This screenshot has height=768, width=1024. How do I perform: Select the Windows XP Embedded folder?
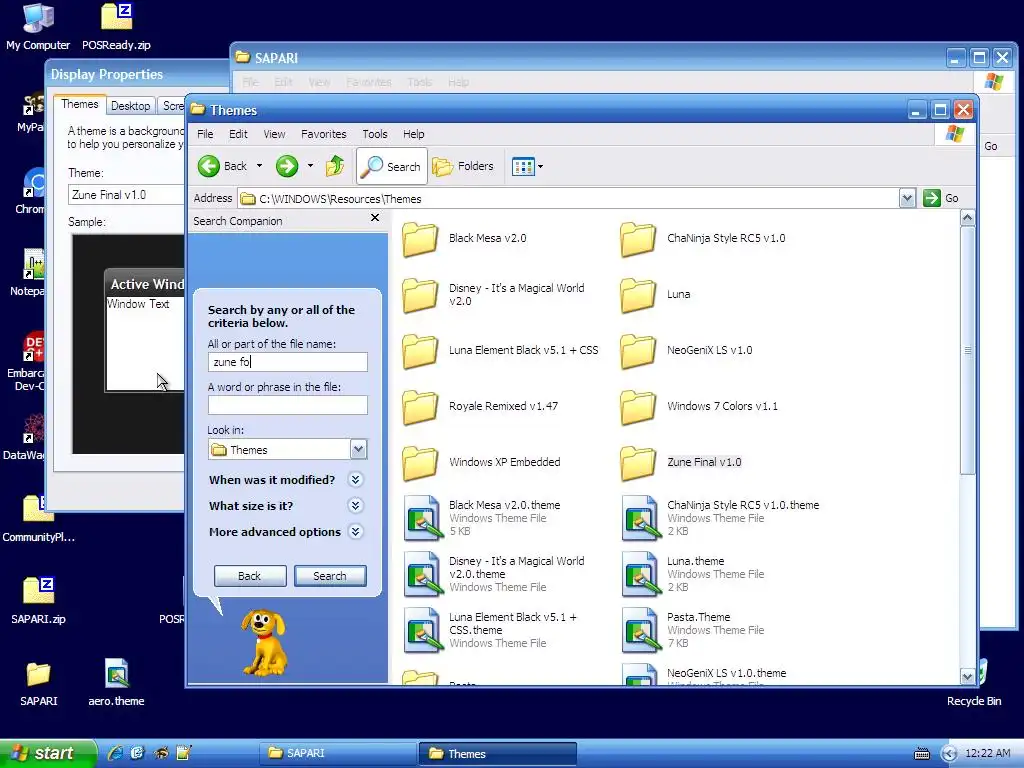481,462
